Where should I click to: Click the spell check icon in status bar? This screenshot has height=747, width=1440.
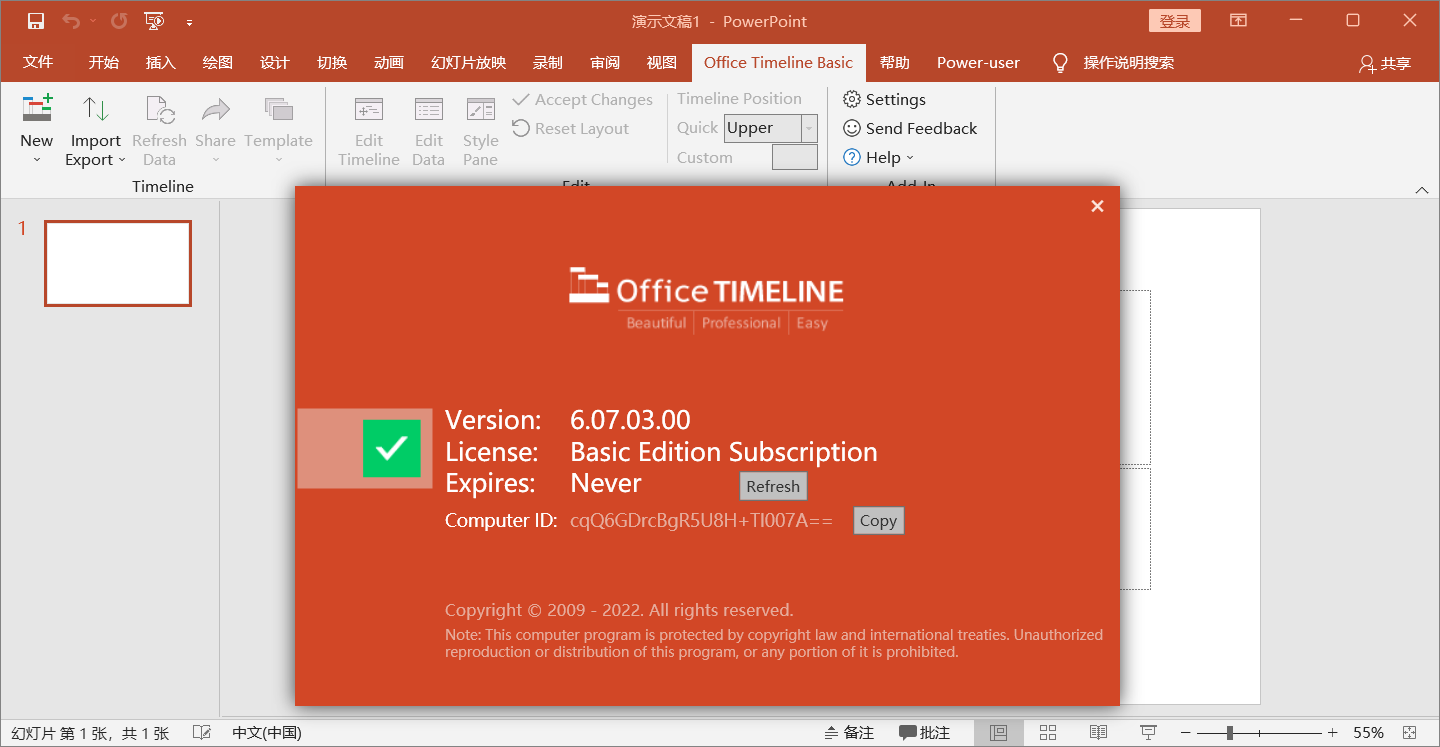pos(201,733)
